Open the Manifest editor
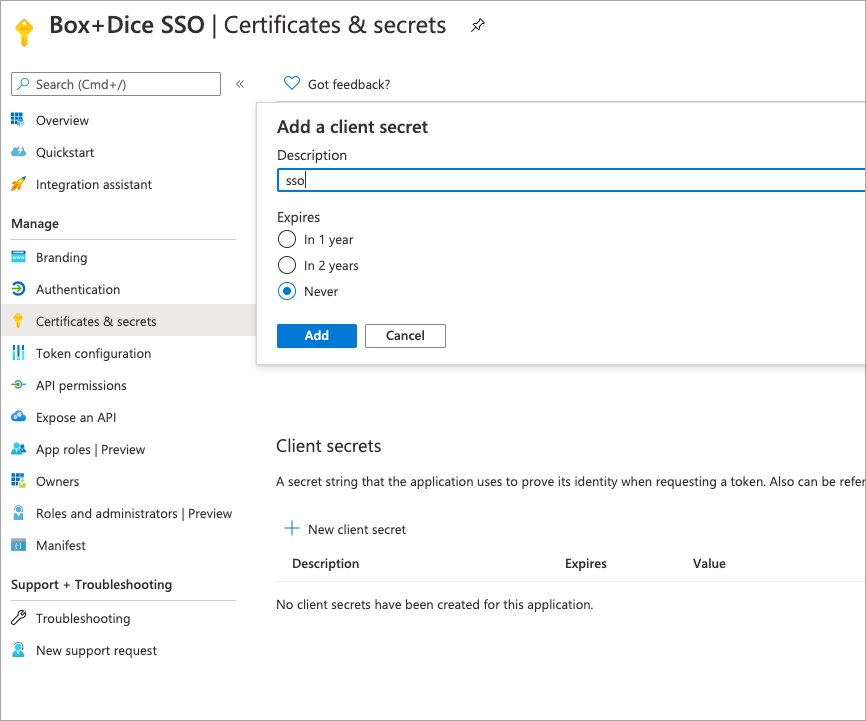Image resolution: width=866 pixels, height=721 pixels. pyautogui.click(x=61, y=546)
